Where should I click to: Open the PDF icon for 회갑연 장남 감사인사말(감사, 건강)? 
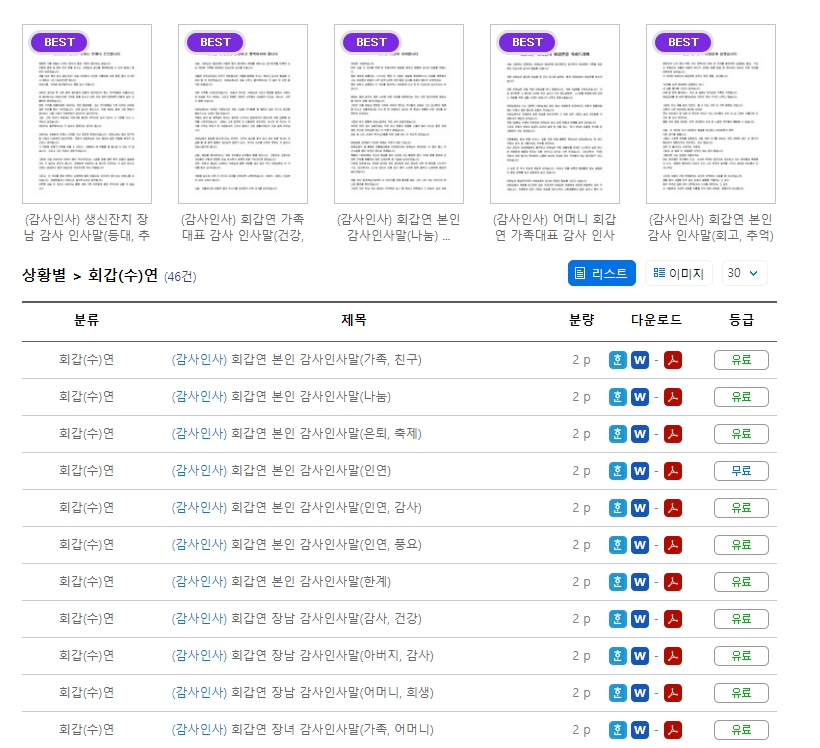tap(671, 617)
